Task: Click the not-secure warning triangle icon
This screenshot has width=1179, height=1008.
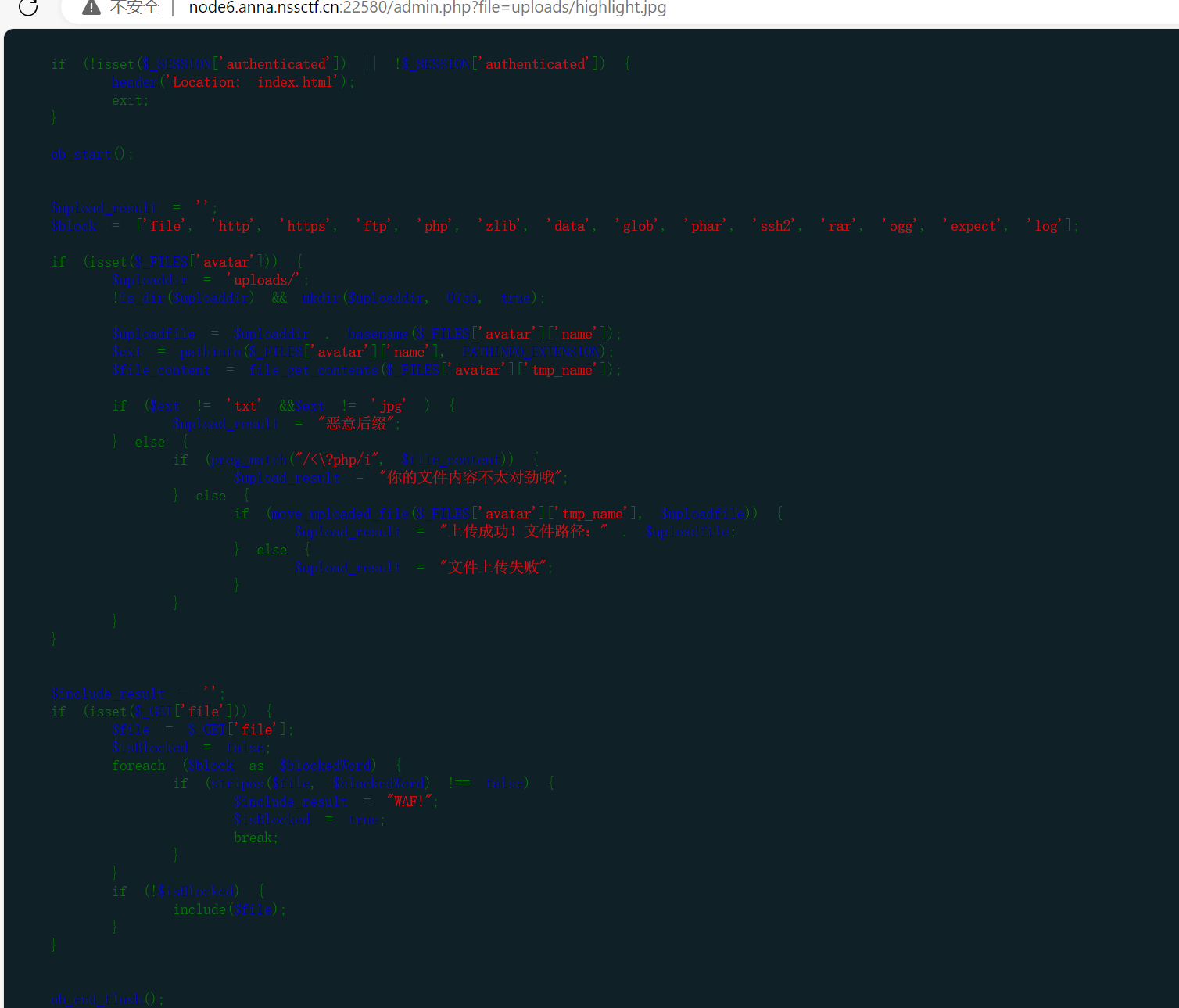Action: (x=91, y=8)
